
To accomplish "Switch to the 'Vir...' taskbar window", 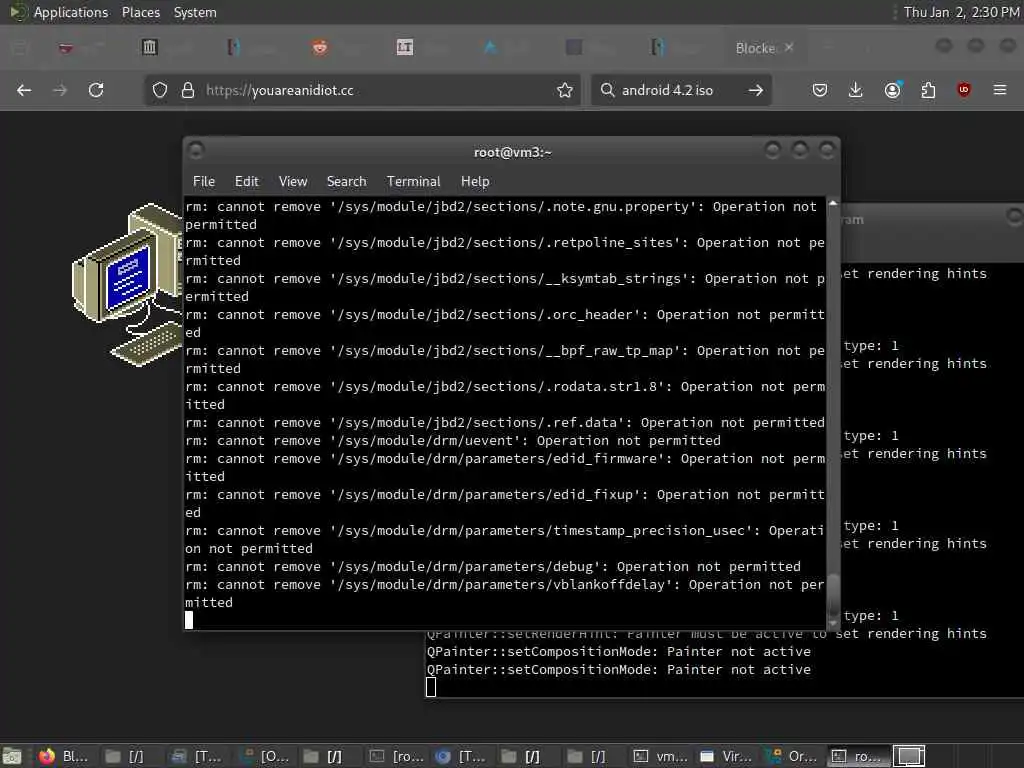I will coord(726,756).
